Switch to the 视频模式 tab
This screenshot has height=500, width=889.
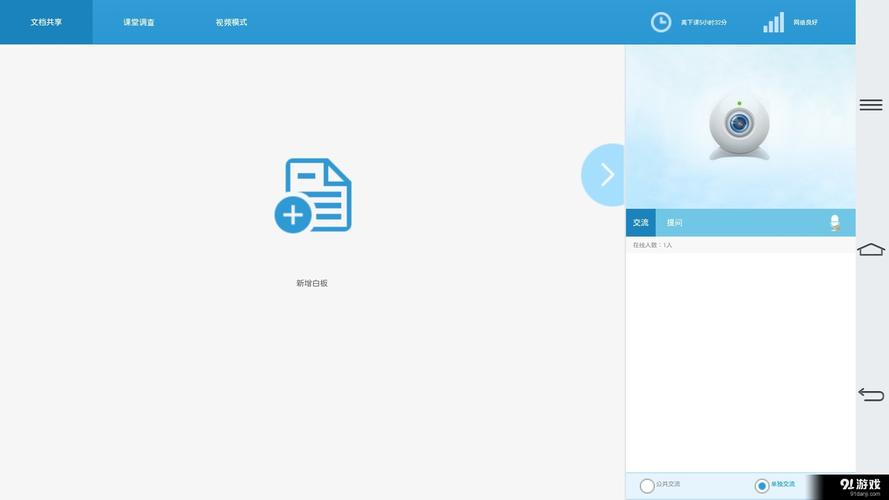231,22
